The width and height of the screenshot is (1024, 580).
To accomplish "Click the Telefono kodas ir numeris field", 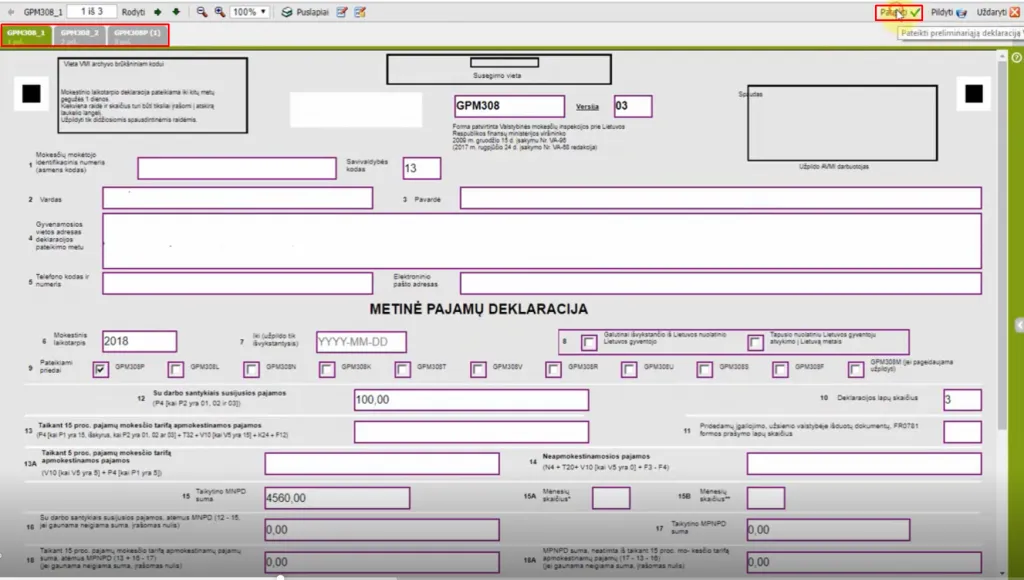I will pos(238,283).
